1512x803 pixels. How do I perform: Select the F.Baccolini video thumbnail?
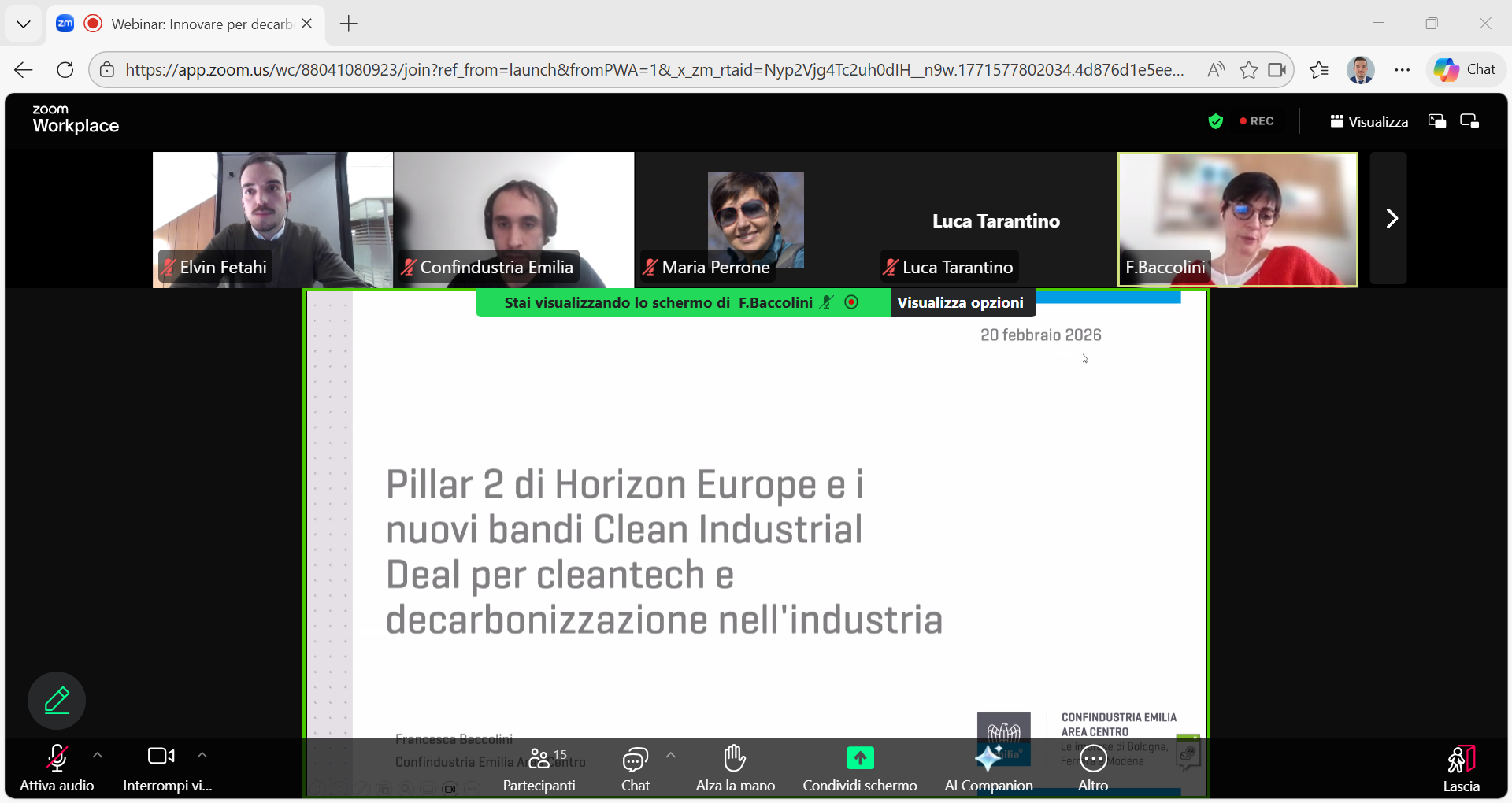tap(1237, 219)
